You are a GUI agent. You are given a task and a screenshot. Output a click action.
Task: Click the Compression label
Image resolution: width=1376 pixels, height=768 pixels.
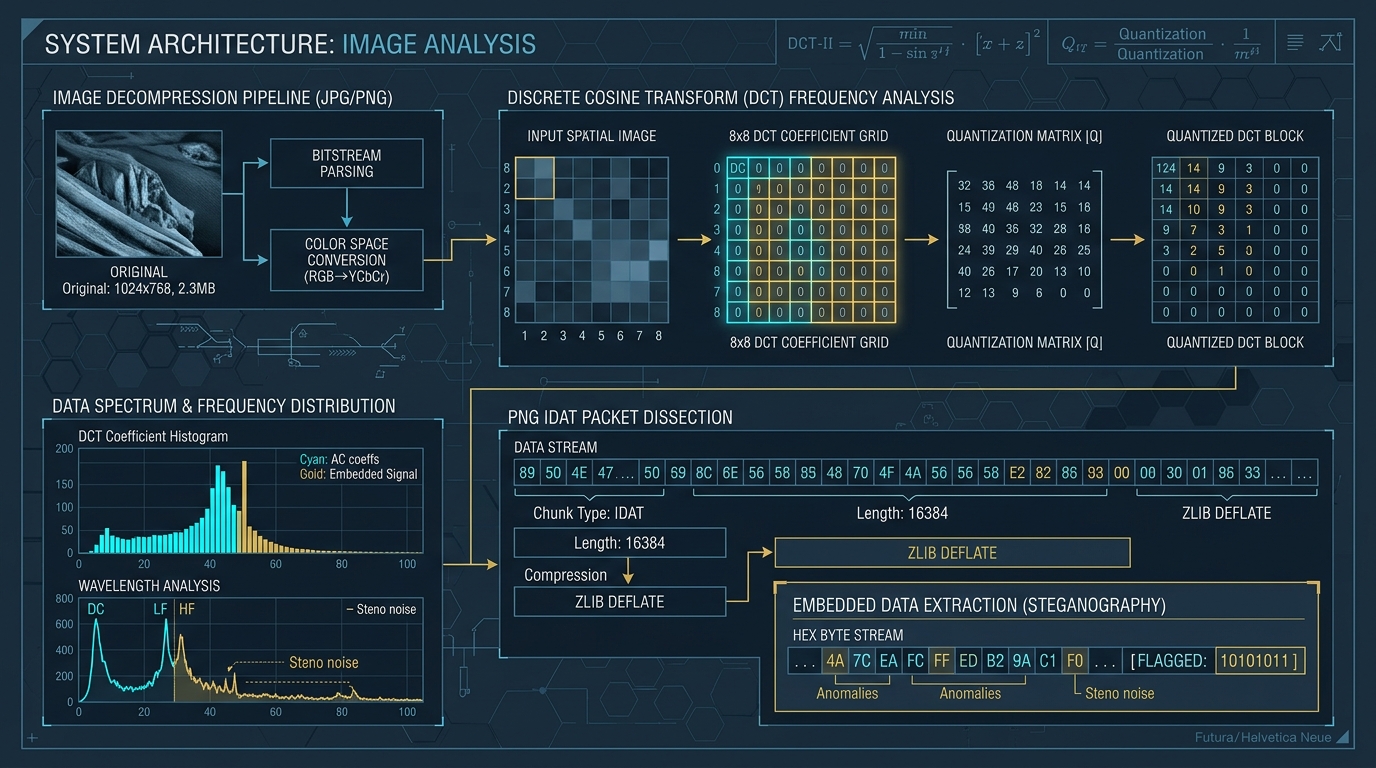coord(566,575)
